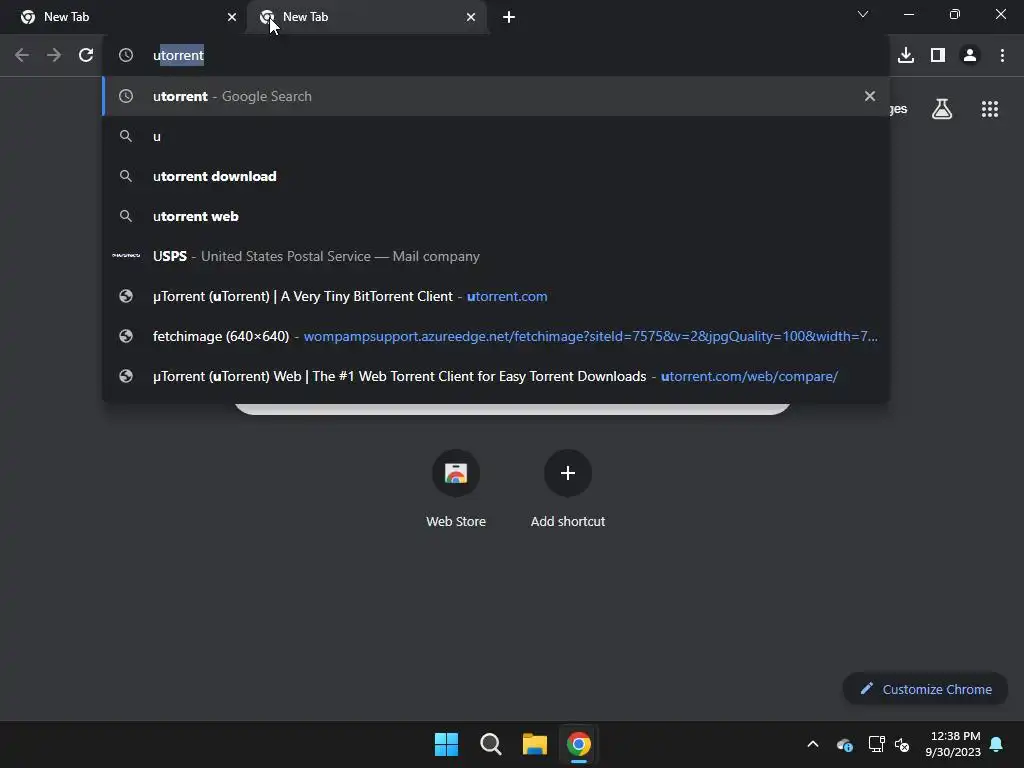1024x768 pixels.
Task: Click the Chrome taskbar icon
Action: tap(579, 744)
